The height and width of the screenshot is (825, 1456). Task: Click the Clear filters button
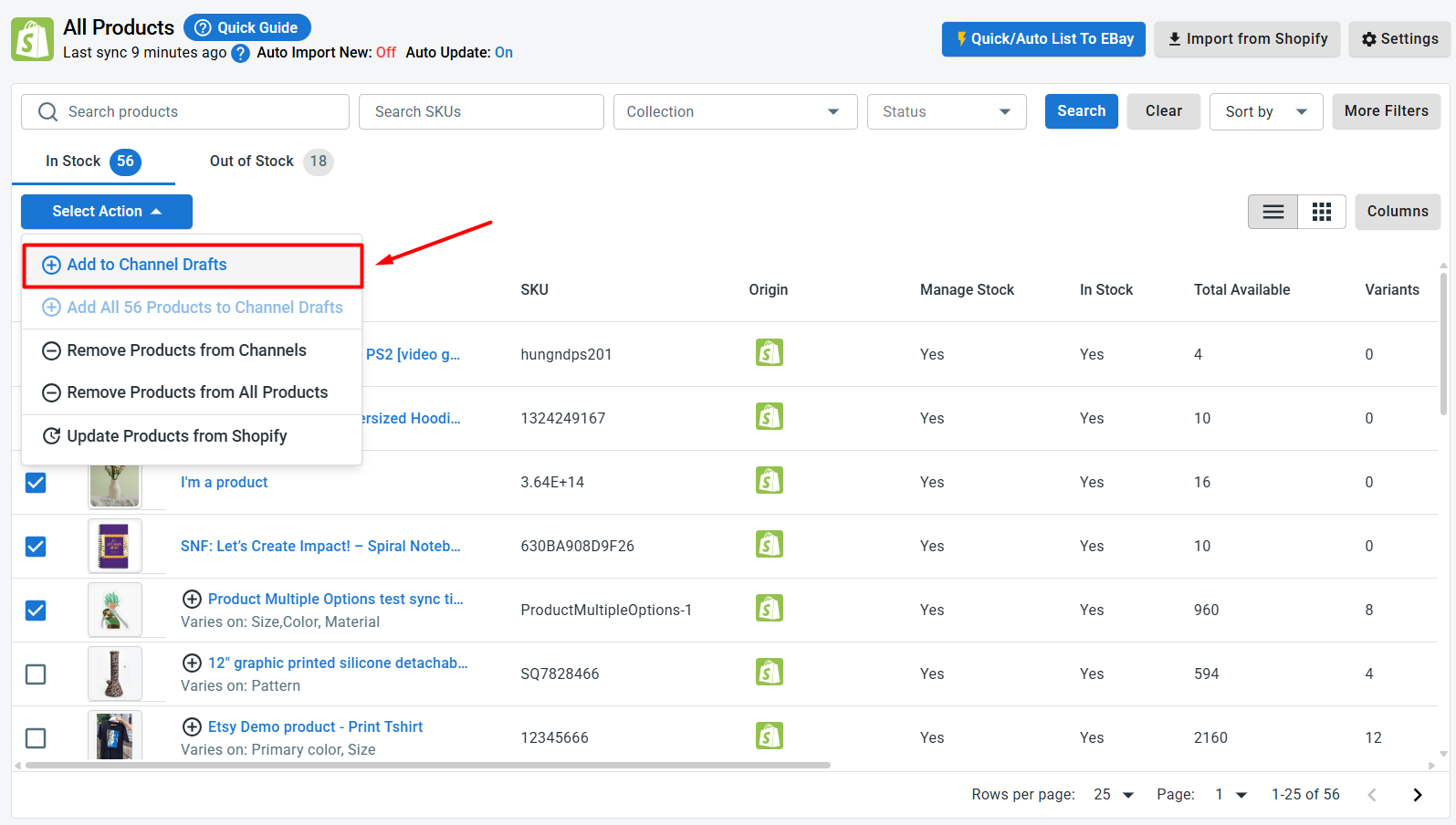(1163, 111)
